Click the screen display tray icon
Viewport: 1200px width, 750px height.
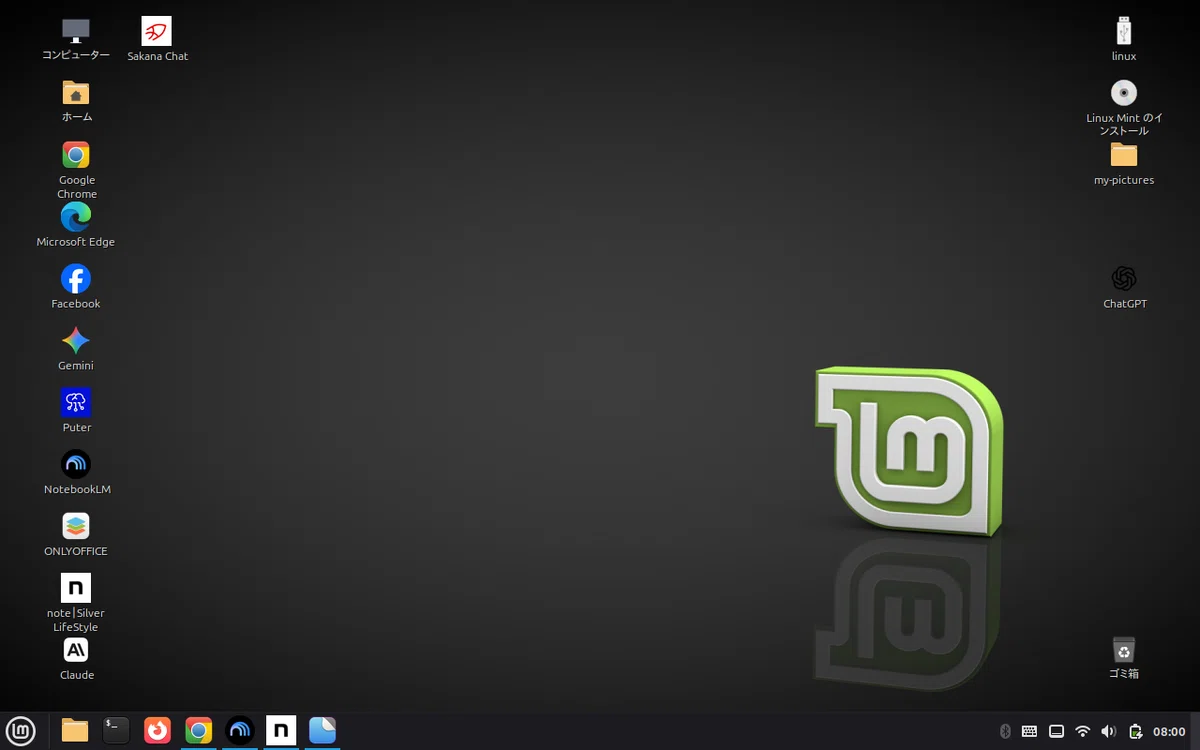1056,732
